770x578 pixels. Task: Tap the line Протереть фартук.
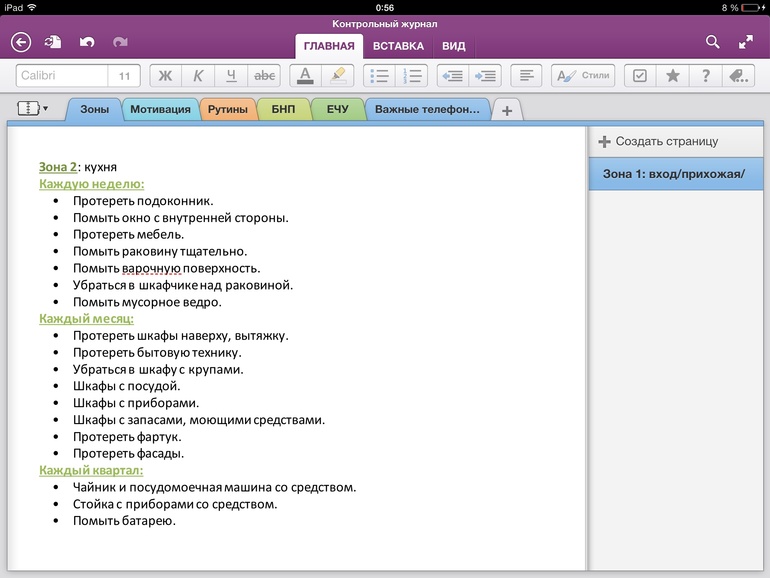pyautogui.click(x=127, y=437)
